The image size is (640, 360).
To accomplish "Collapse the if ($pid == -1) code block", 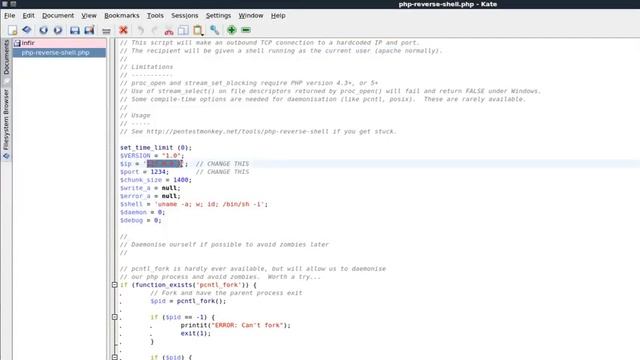I will click(115, 317).
